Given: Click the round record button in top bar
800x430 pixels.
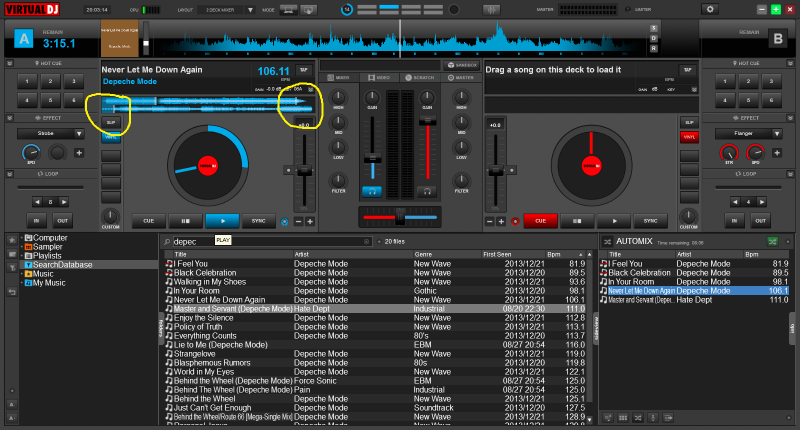Looking at the screenshot, I should point(454,9).
